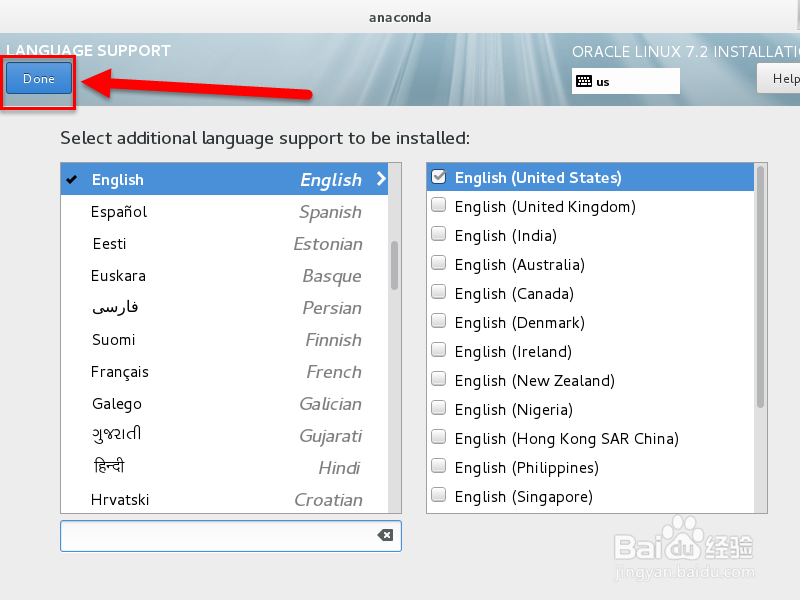The image size is (800, 600).
Task: Check the English (Ireland) option
Action: (438, 350)
